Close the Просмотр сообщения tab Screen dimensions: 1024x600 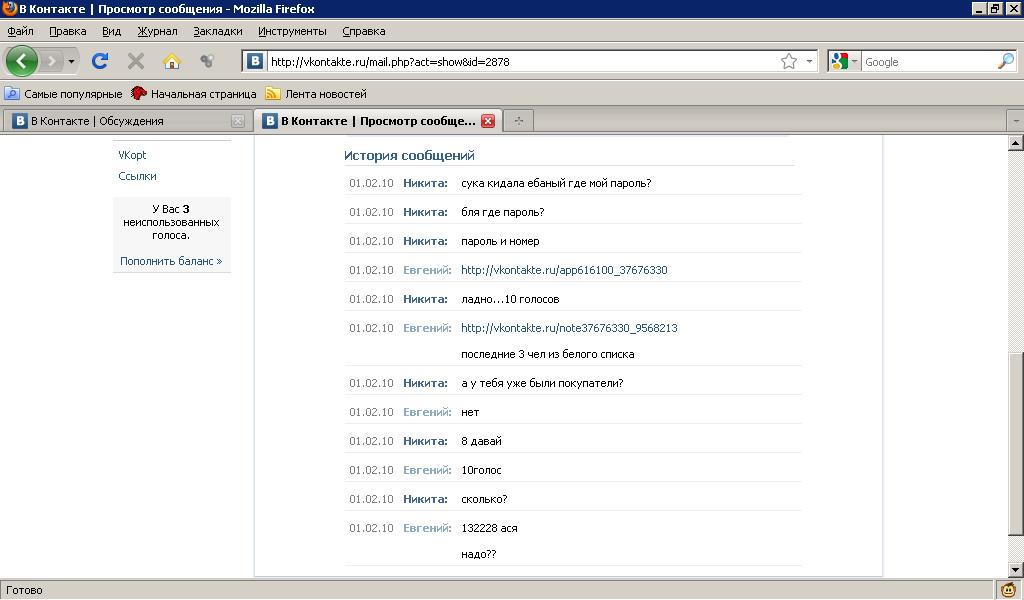coord(488,121)
